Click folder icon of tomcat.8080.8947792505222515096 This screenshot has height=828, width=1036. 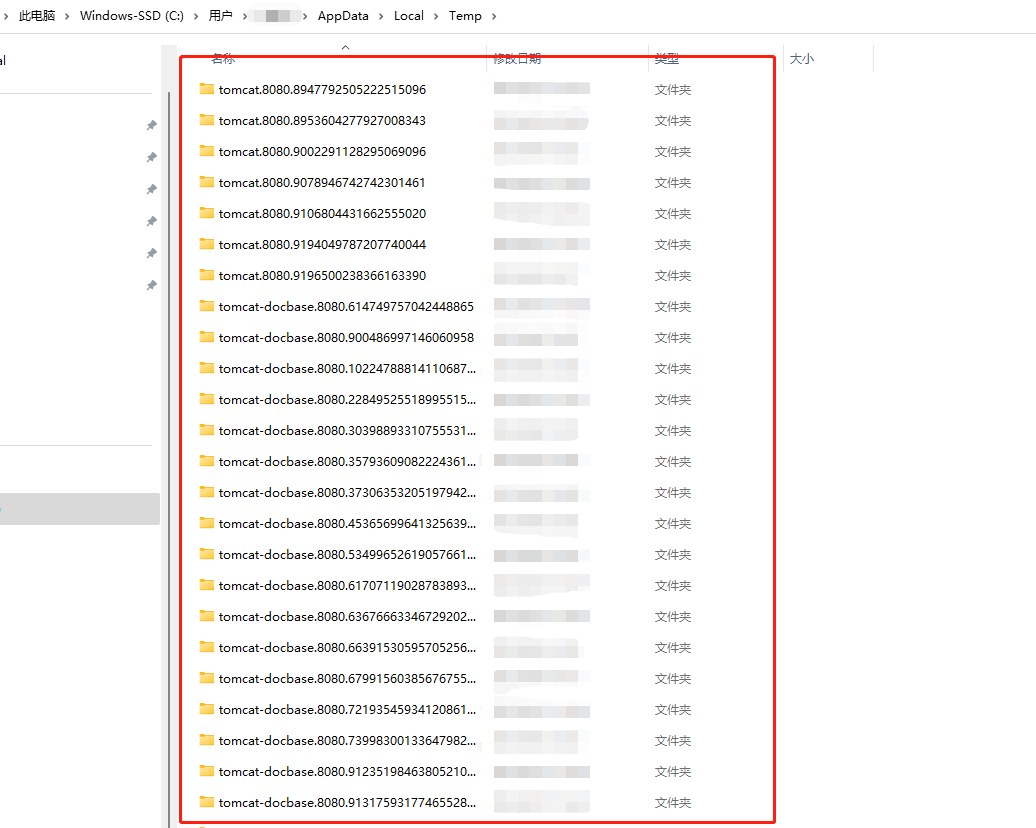207,89
